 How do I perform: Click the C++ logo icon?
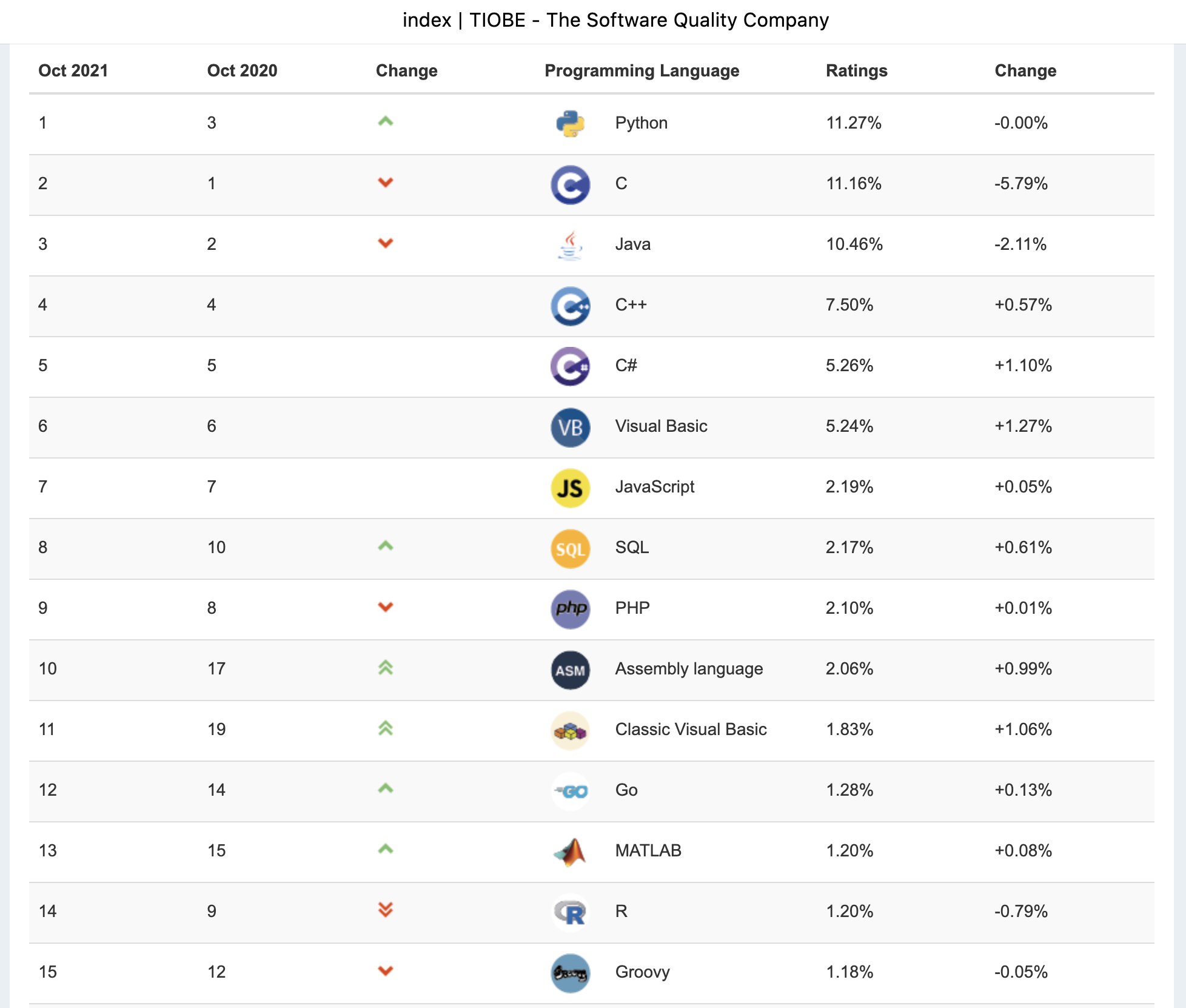[x=570, y=306]
